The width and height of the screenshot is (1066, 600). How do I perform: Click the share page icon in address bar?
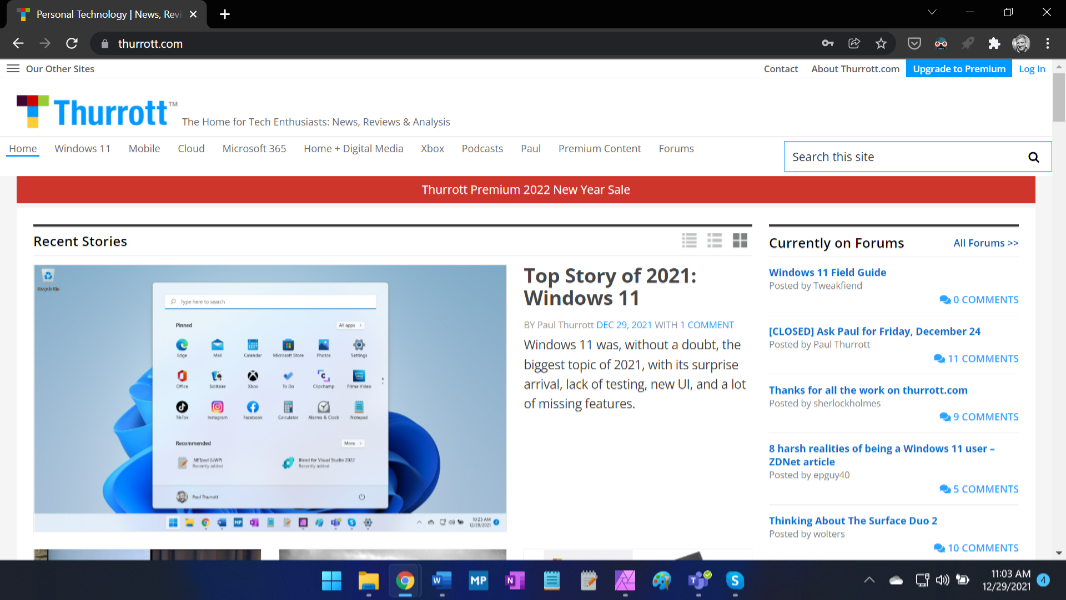(x=854, y=44)
